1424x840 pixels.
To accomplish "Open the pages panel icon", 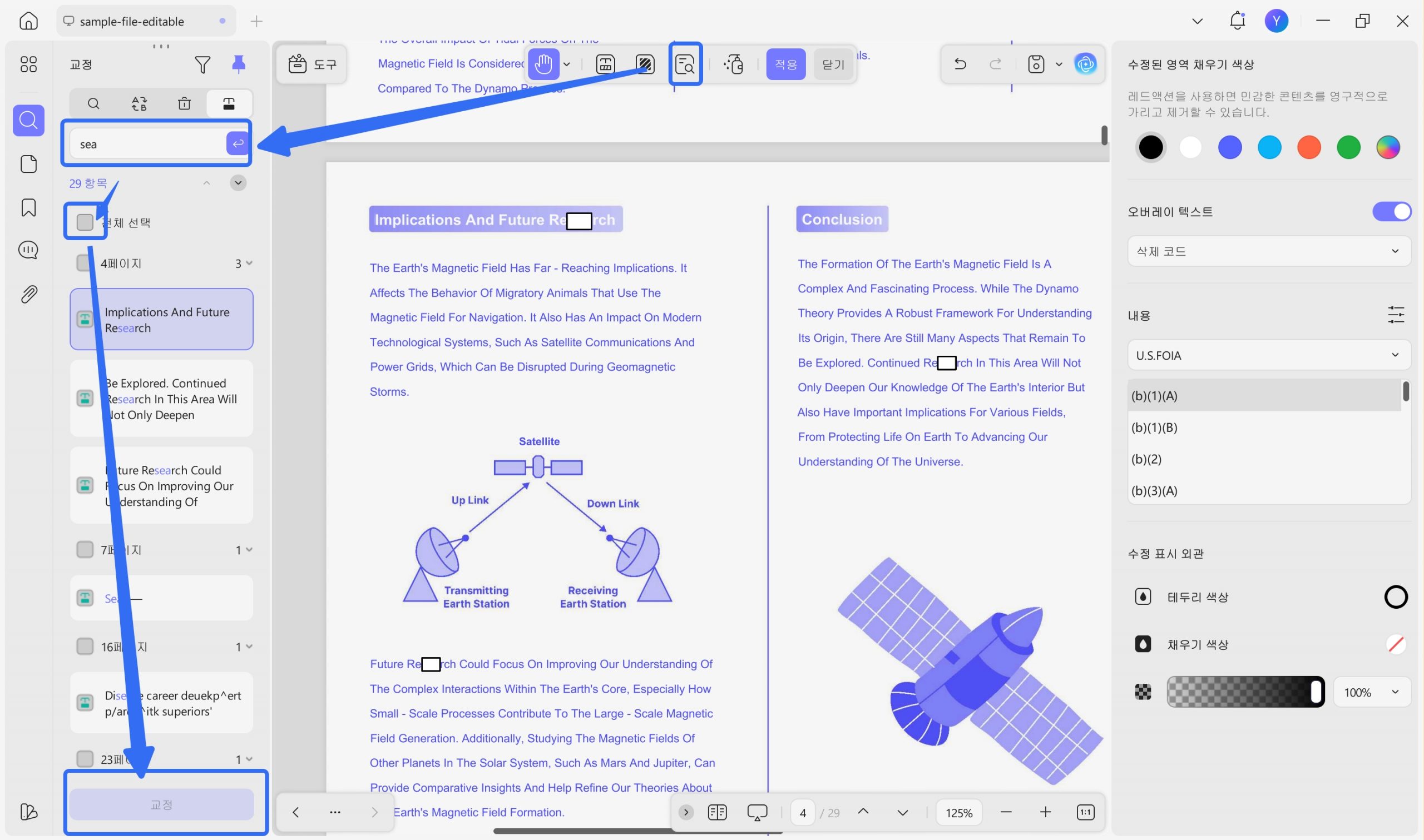I will (x=28, y=164).
